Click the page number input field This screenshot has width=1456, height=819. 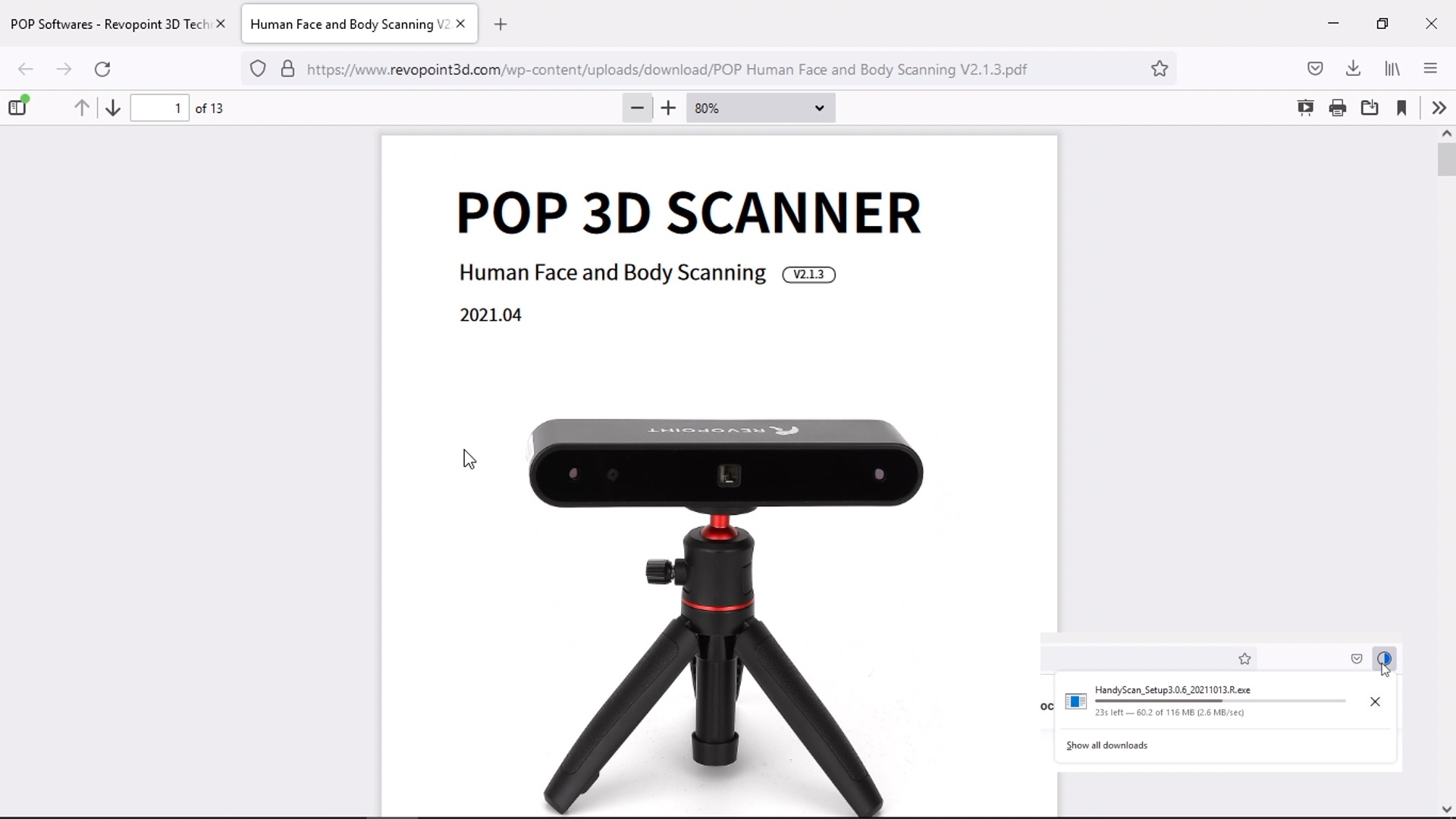[159, 108]
